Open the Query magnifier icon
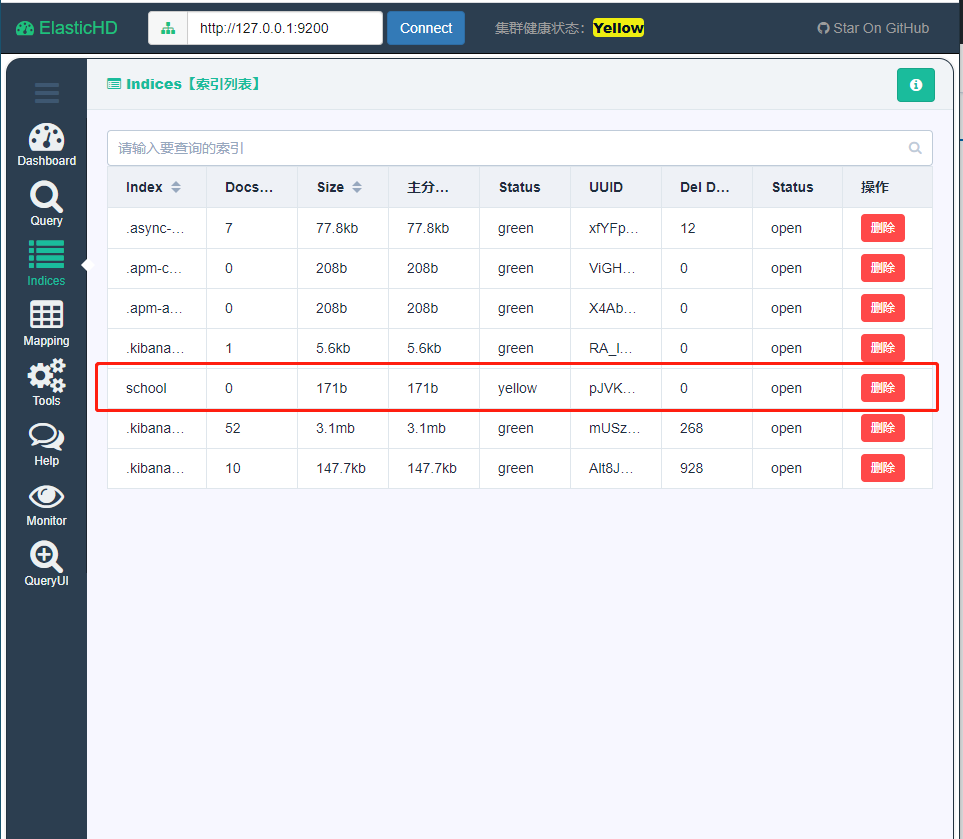The image size is (963, 839). [46, 197]
